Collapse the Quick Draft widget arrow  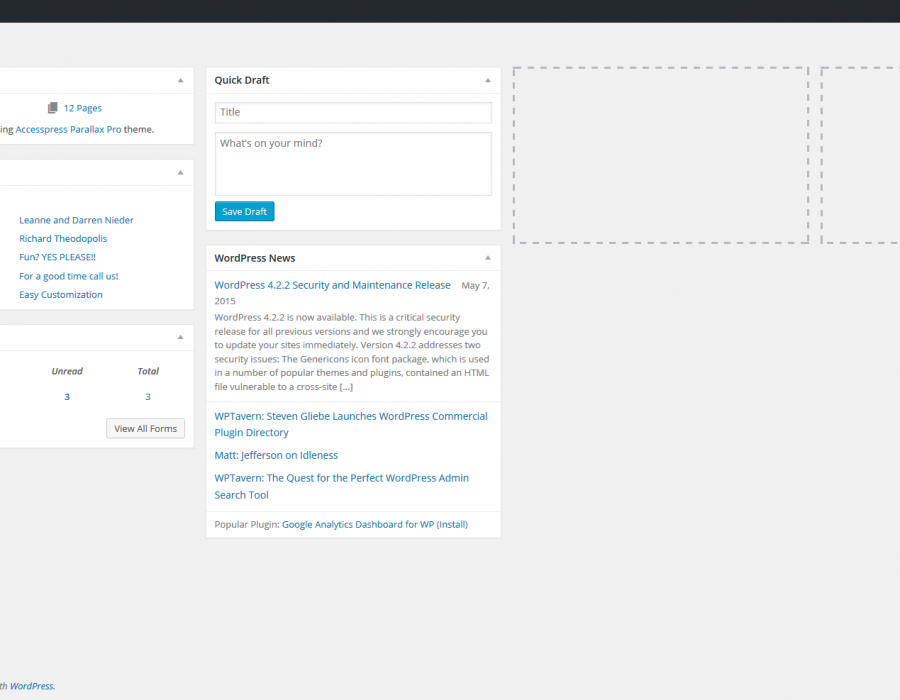(x=488, y=80)
